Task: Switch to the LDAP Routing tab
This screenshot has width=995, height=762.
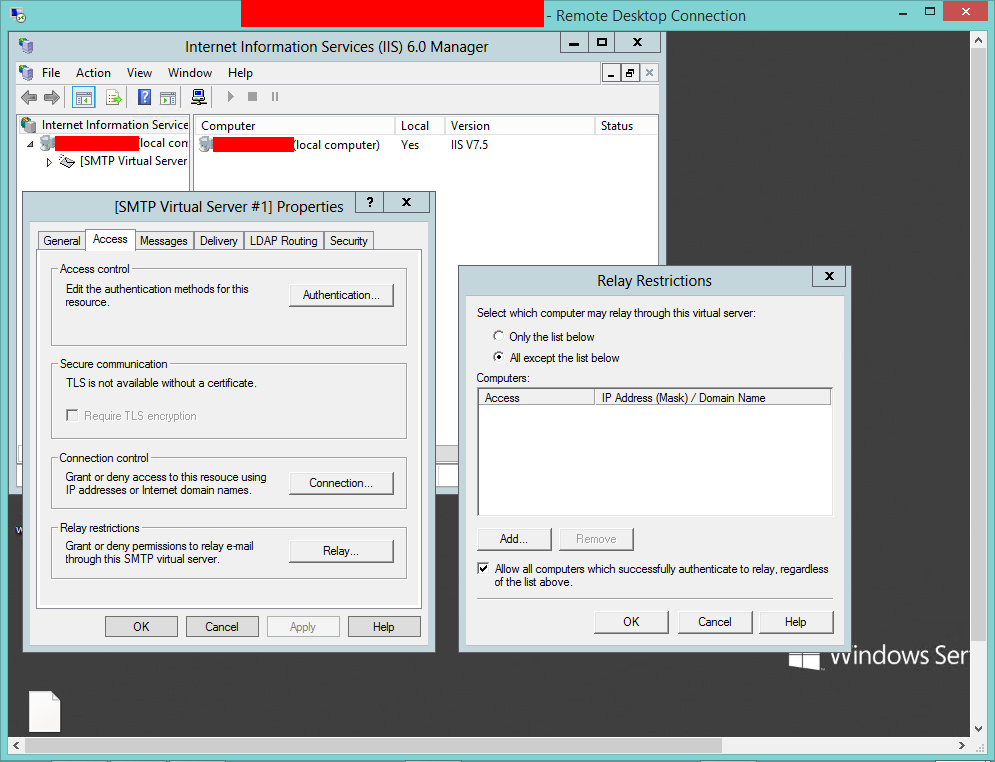Action: [284, 241]
